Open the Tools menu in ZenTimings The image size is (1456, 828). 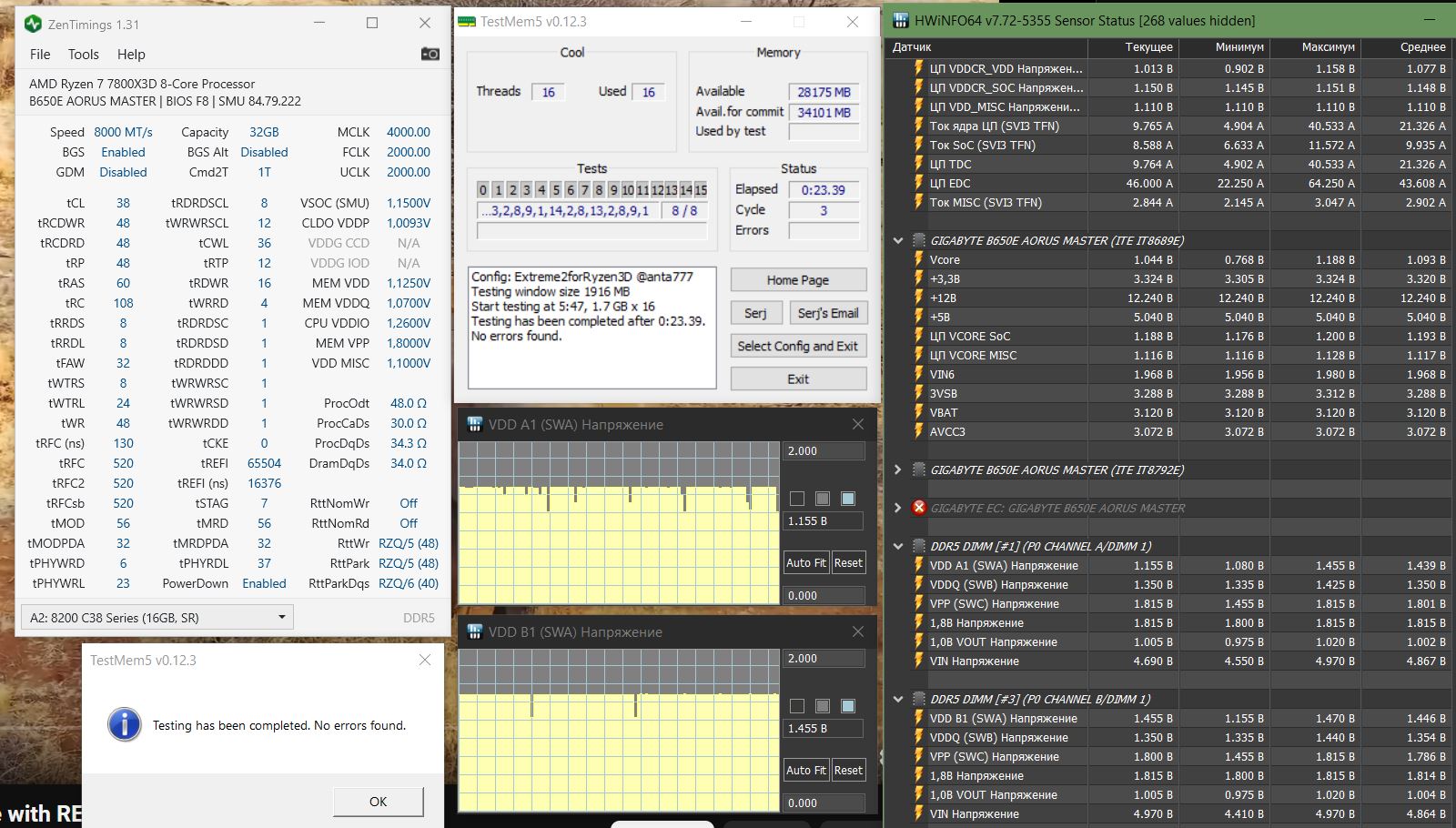tap(84, 55)
